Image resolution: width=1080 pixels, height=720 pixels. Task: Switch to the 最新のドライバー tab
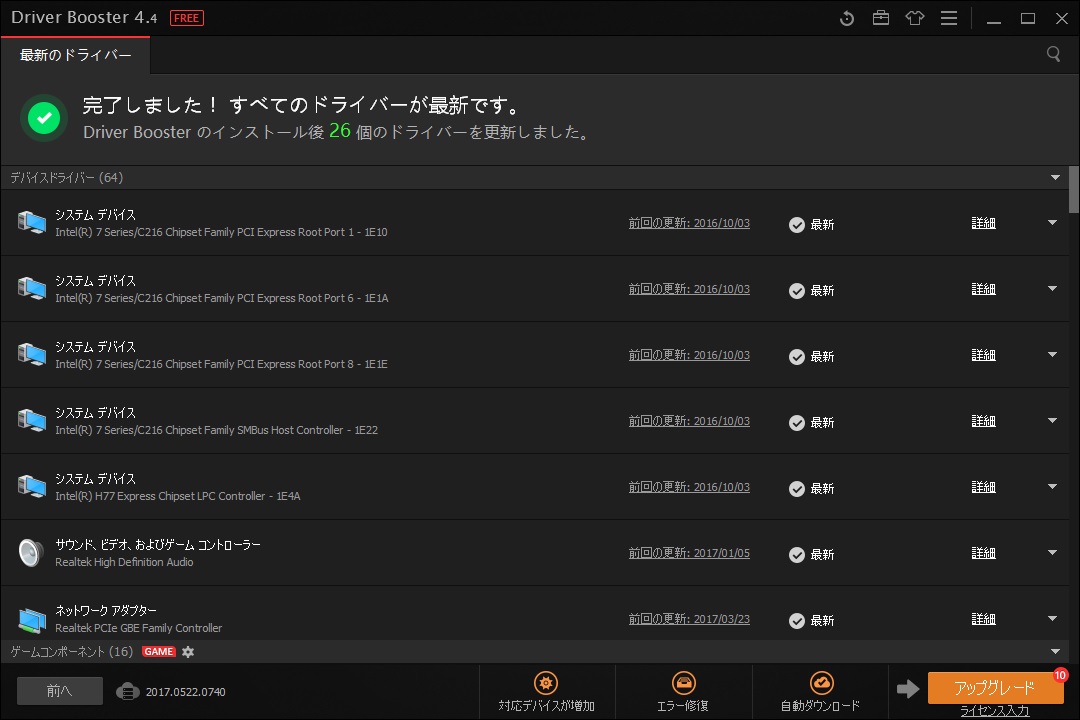[x=75, y=56]
